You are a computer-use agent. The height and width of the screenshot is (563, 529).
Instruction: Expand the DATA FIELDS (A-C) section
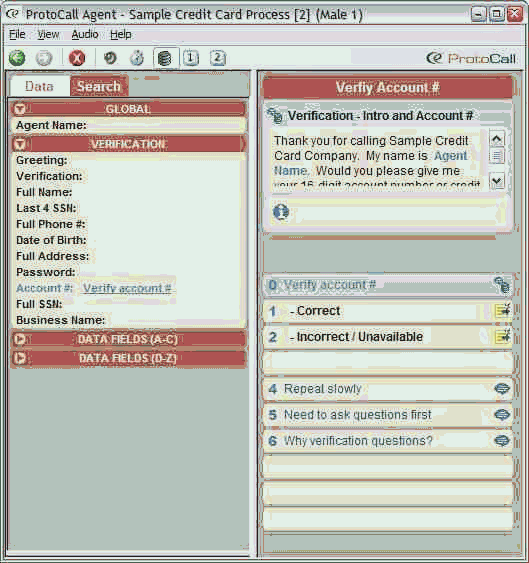coord(19,339)
